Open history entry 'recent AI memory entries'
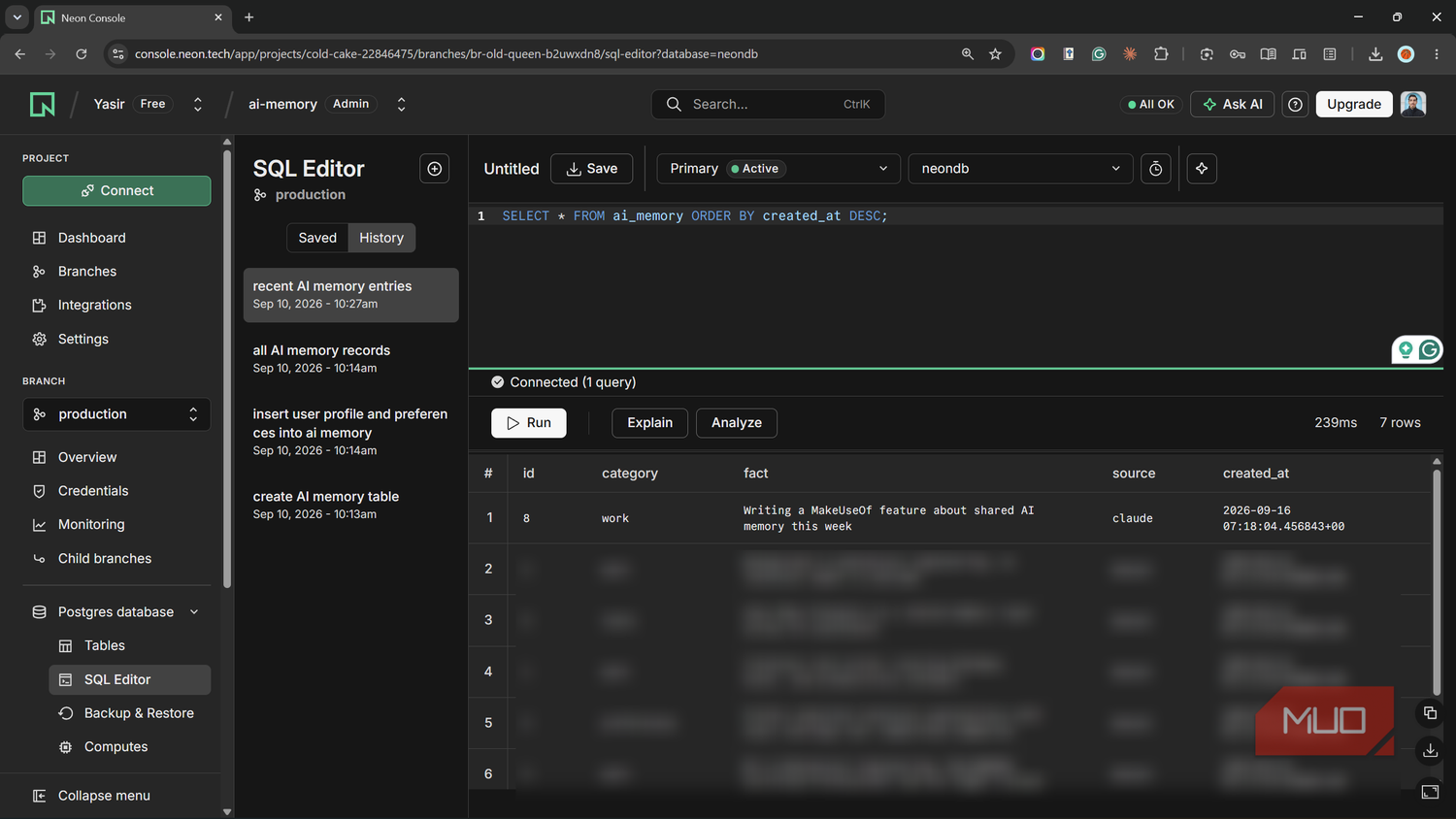This screenshot has height=819, width=1456. coord(350,295)
